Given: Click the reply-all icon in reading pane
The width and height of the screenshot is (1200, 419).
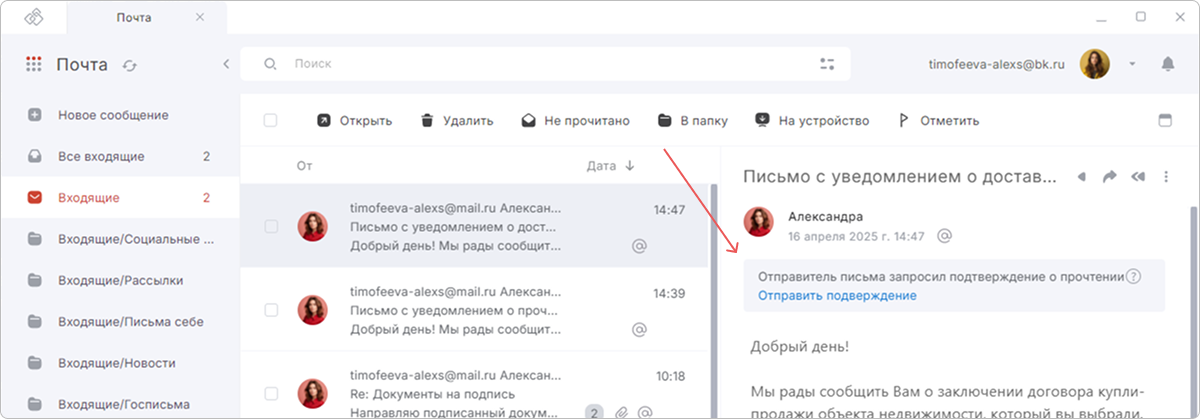Looking at the screenshot, I should (x=1138, y=177).
